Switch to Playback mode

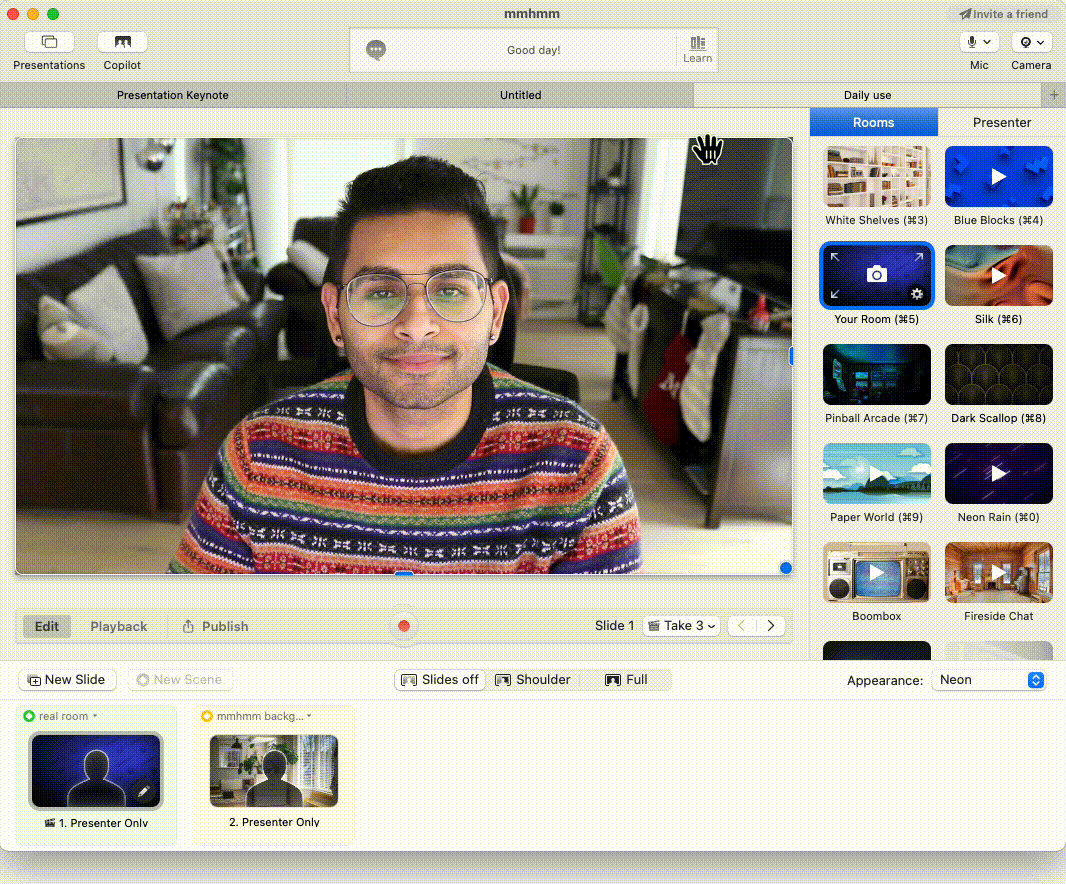pos(119,626)
